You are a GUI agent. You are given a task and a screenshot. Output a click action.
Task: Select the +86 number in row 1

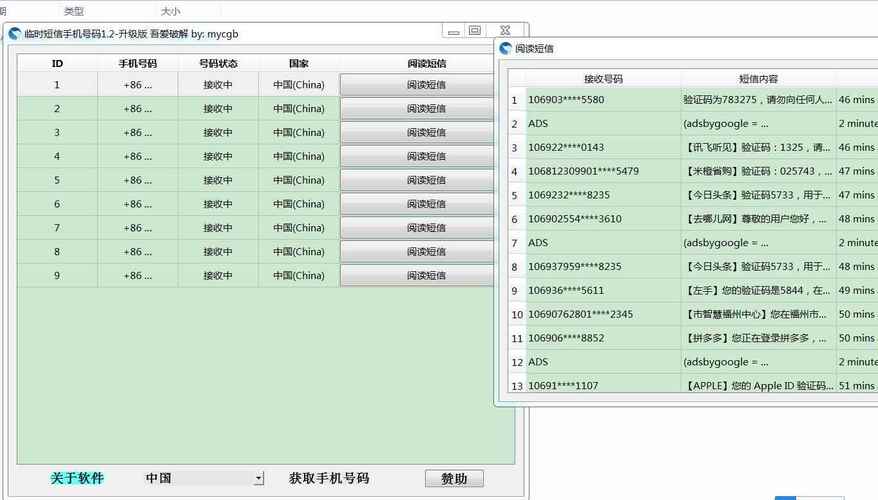138,85
